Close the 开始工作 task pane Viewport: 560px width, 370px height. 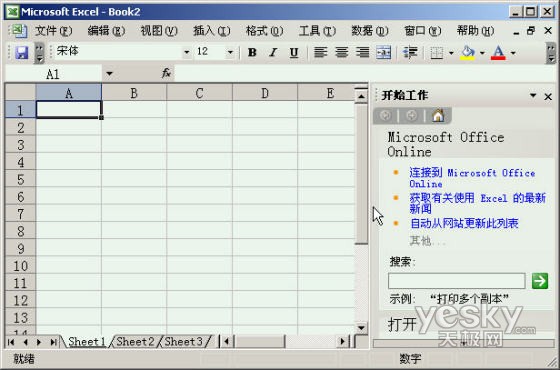click(x=548, y=96)
